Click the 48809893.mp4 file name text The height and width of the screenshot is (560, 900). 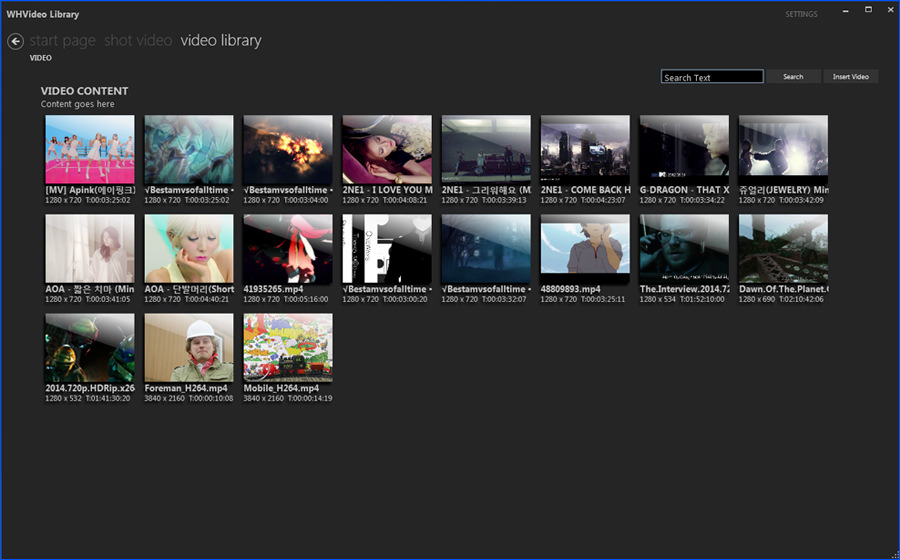click(571, 289)
